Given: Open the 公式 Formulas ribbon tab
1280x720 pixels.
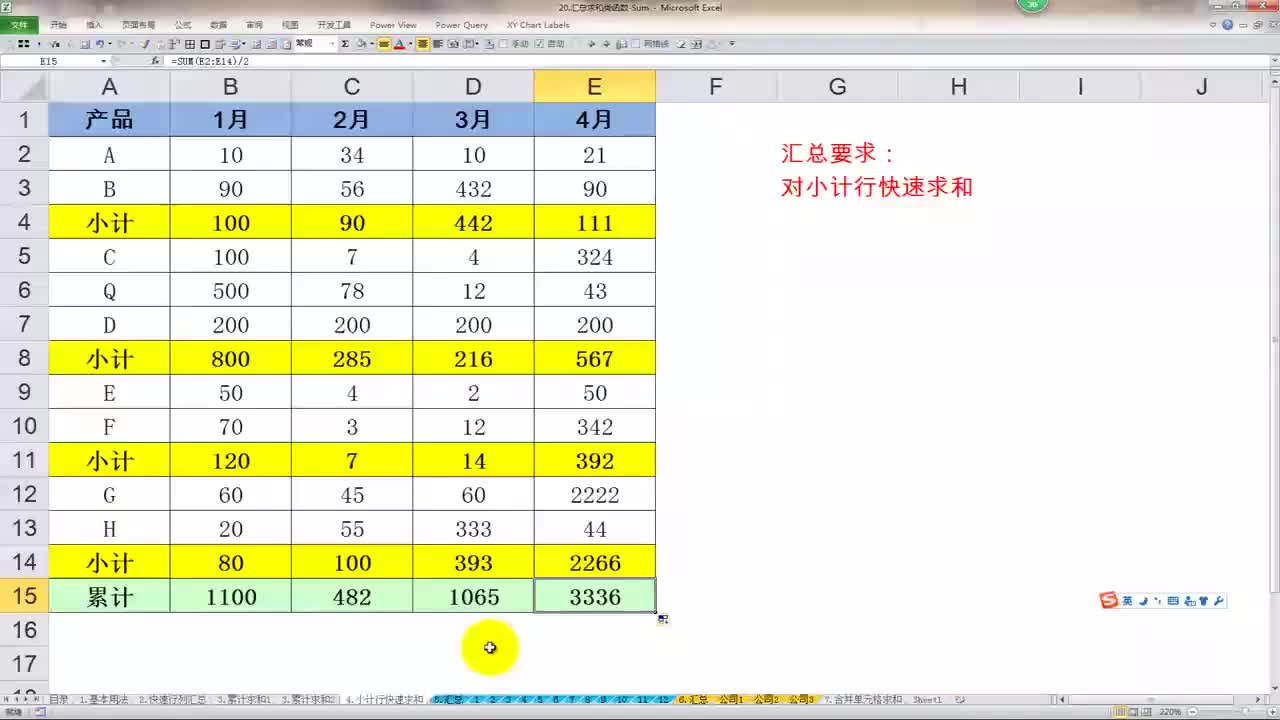Looking at the screenshot, I should point(182,25).
